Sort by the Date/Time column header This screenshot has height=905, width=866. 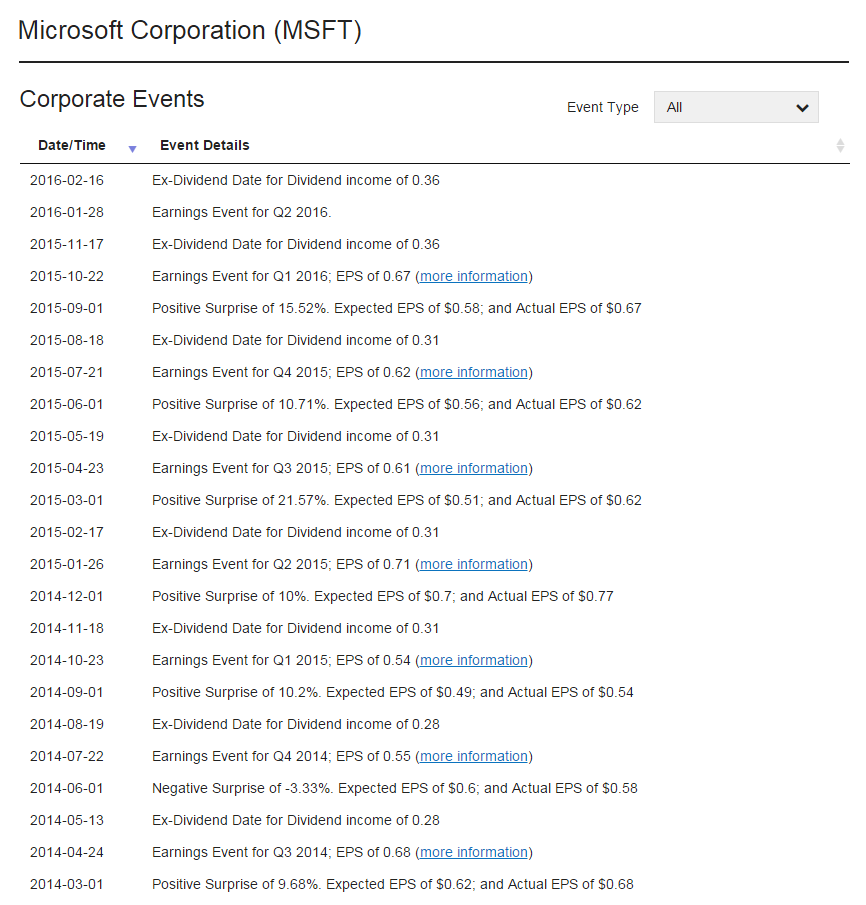[x=72, y=146]
